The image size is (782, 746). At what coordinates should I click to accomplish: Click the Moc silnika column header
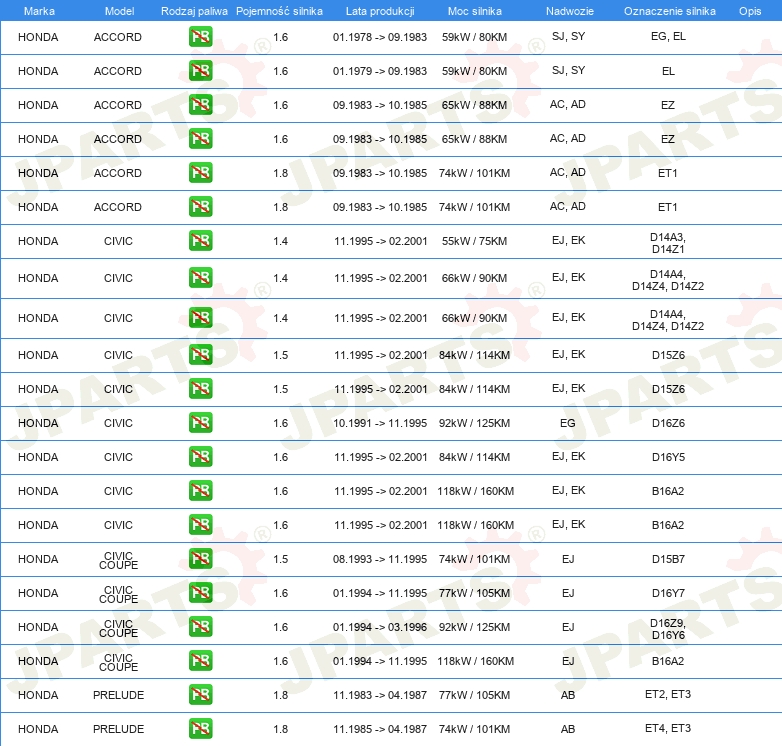[475, 11]
